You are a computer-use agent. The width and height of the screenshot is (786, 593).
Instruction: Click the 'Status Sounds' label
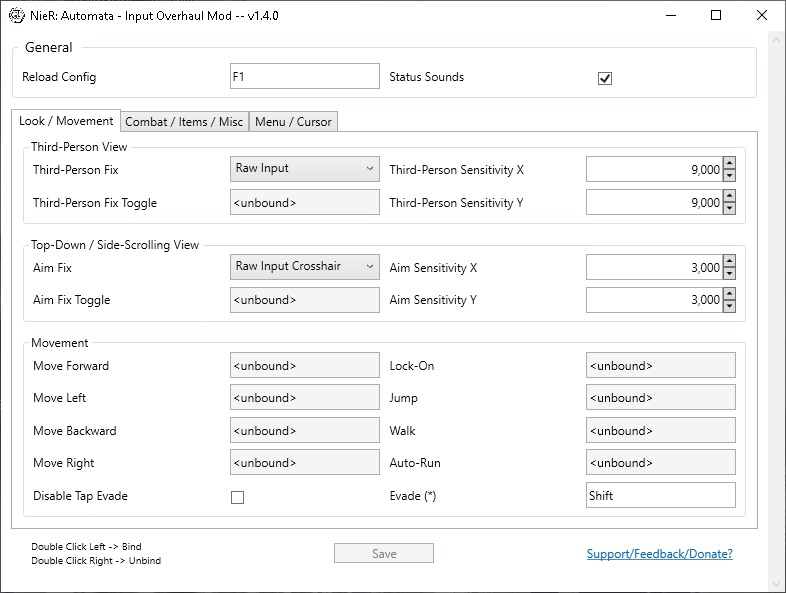[x=427, y=77]
